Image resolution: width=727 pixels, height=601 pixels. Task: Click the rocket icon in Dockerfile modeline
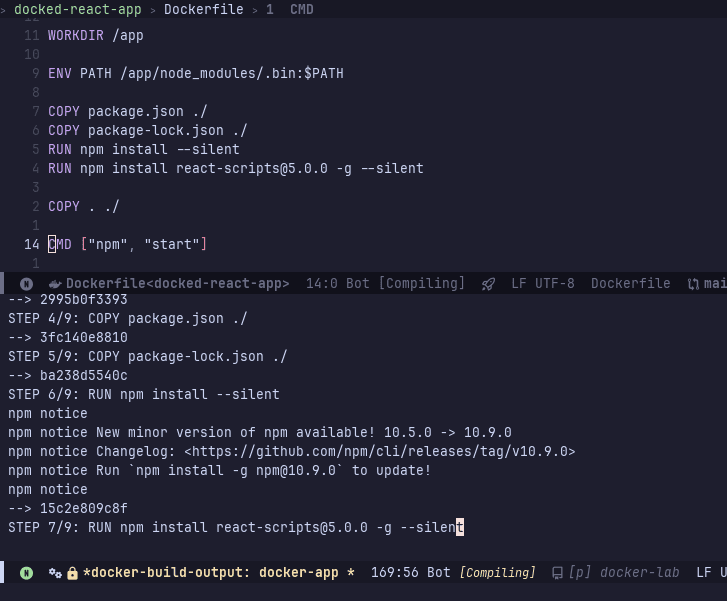[x=488, y=284]
